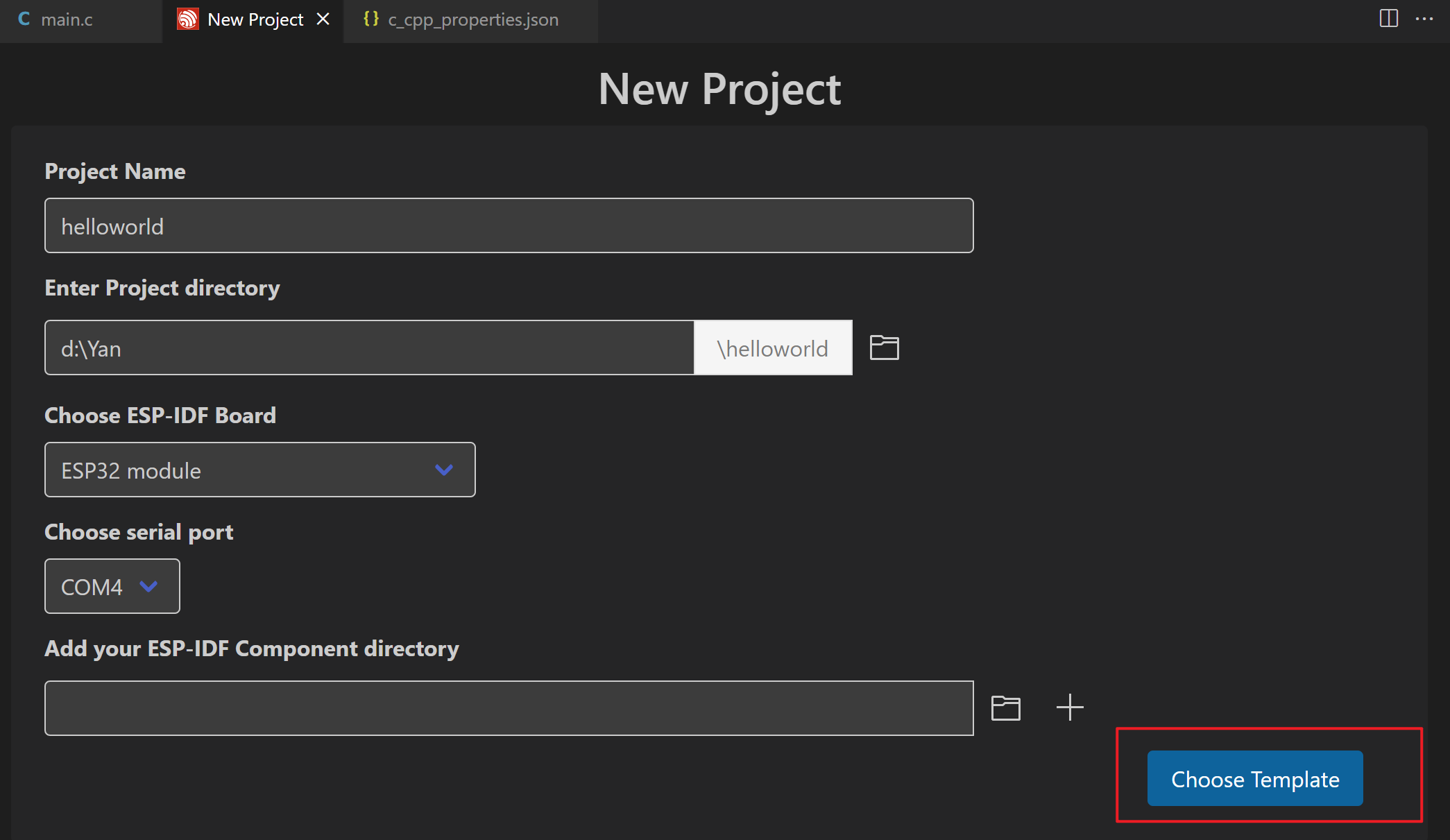Image resolution: width=1450 pixels, height=840 pixels.
Task: Click the project directory path field
Action: 369,348
